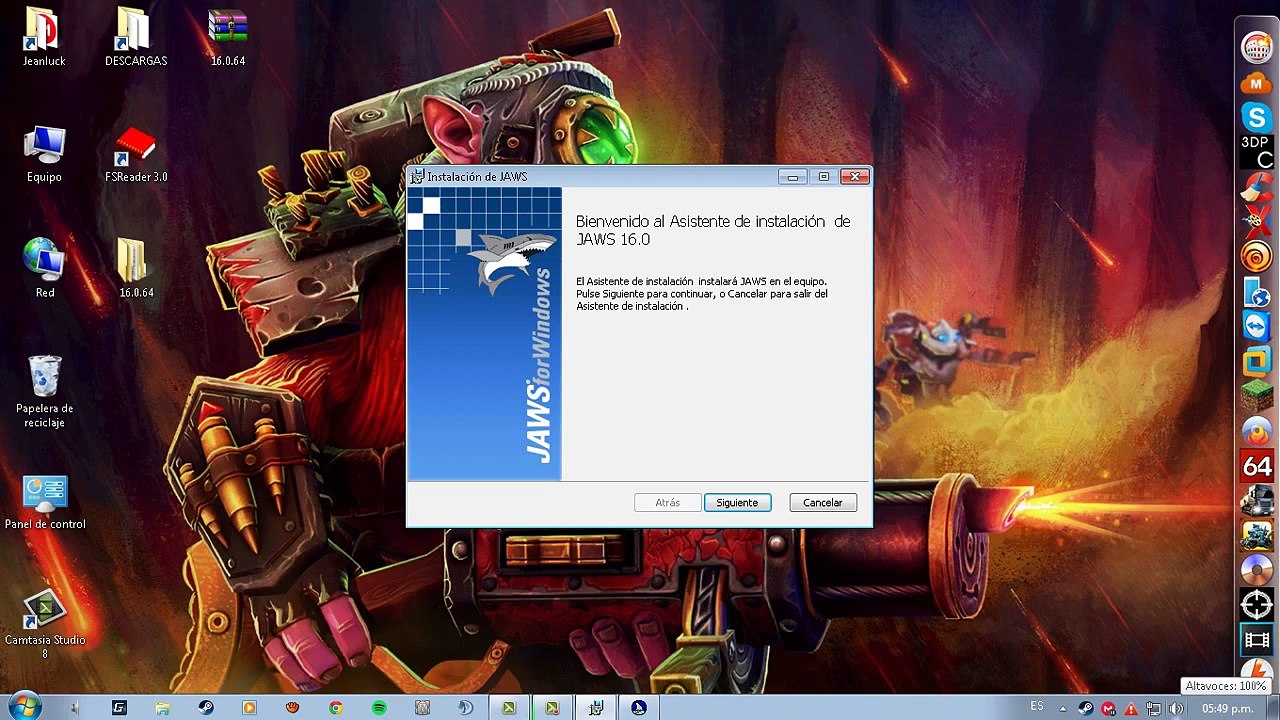Image resolution: width=1280 pixels, height=720 pixels.
Task: Open the DESCARGAS desktop folder
Action: pyautogui.click(x=136, y=38)
